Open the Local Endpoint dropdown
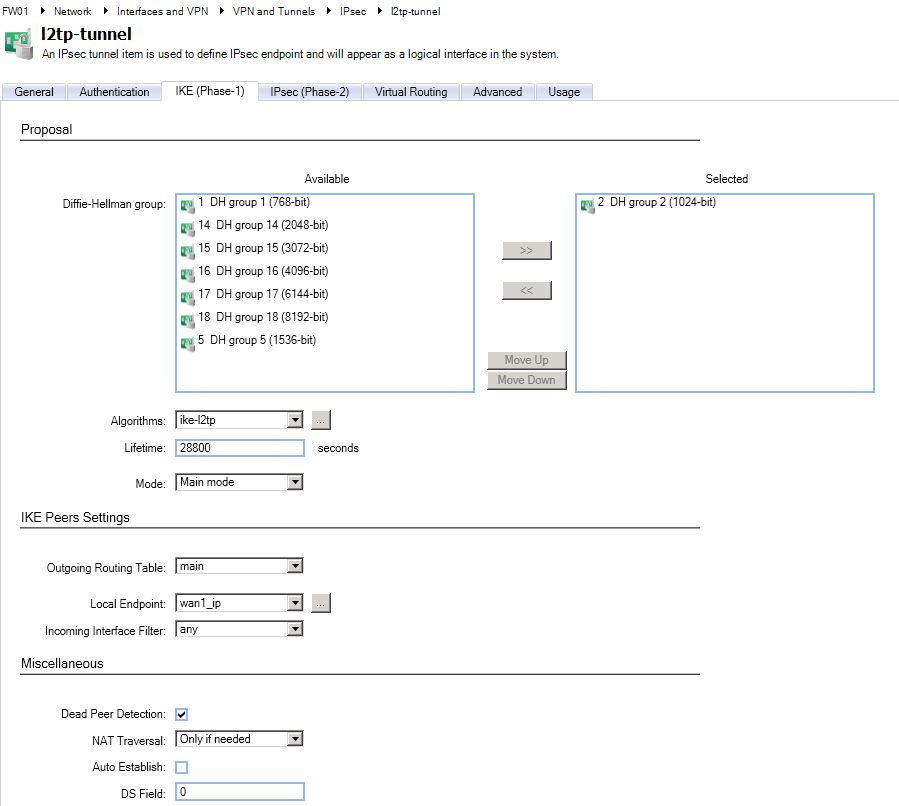The height and width of the screenshot is (806, 899). [x=294, y=603]
